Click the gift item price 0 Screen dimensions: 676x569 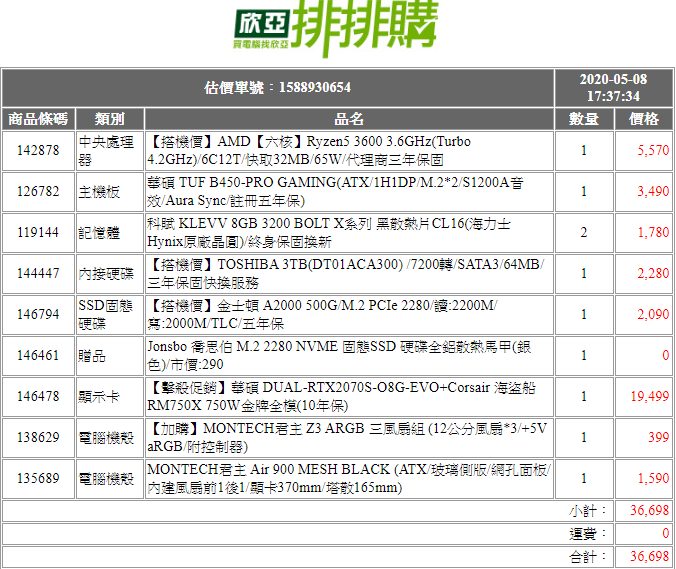[666, 356]
